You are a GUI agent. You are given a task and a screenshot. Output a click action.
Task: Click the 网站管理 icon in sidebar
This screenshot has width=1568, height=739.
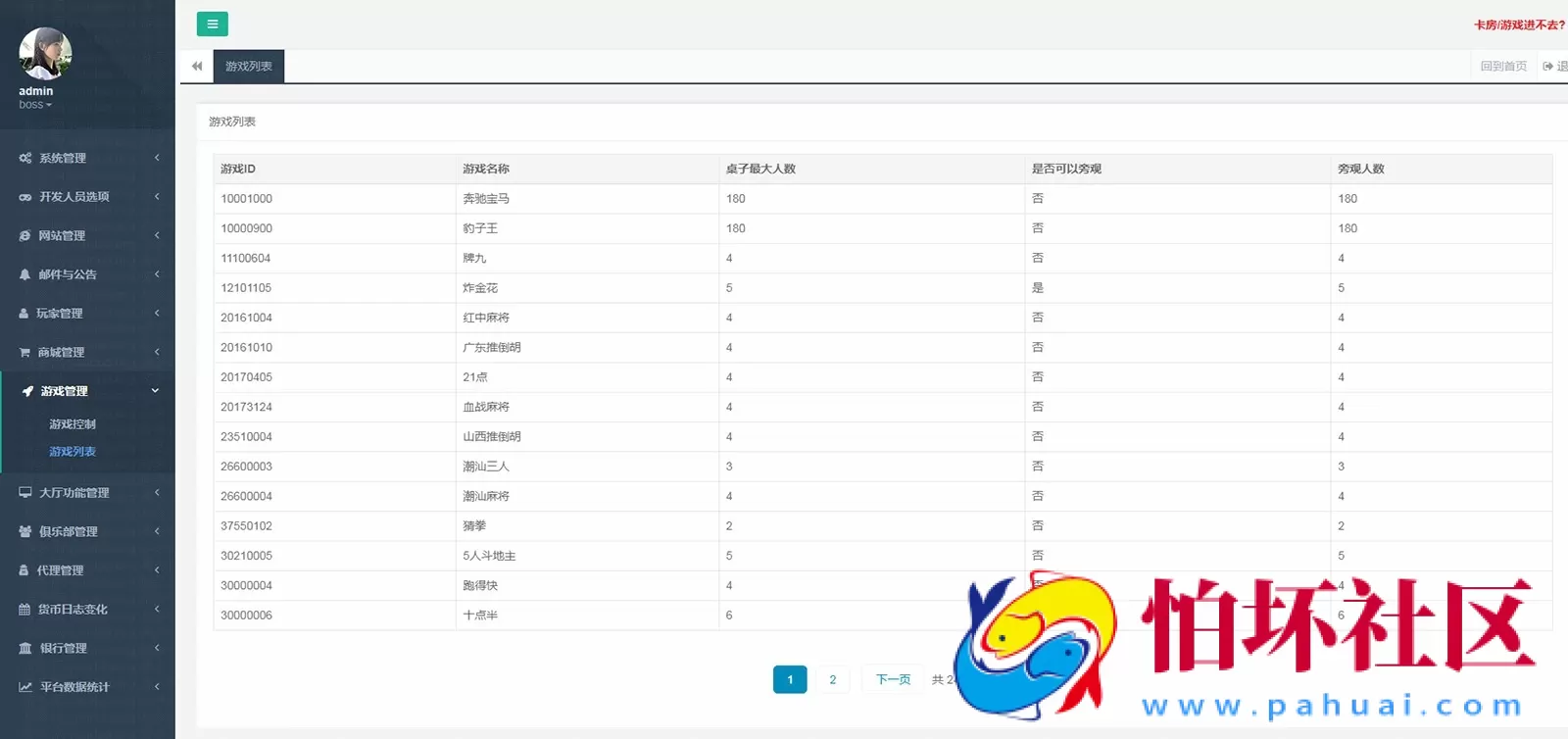tap(25, 236)
